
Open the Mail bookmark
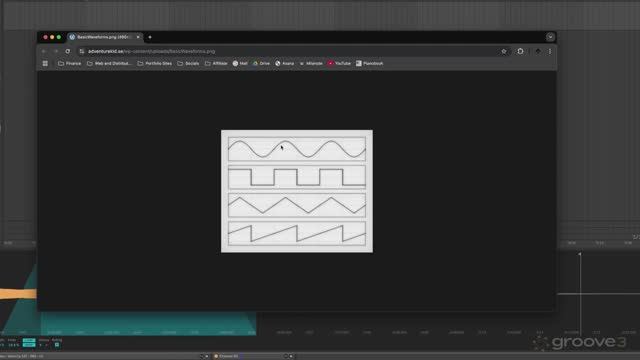(240, 63)
